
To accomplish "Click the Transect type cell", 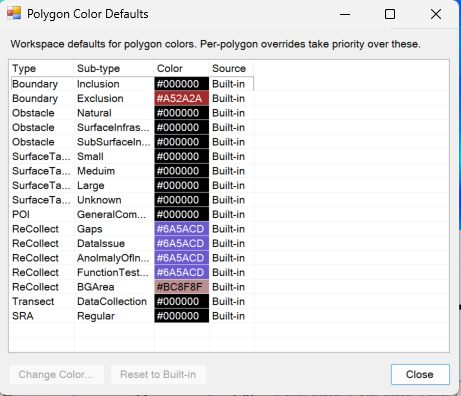I will coord(42,301).
